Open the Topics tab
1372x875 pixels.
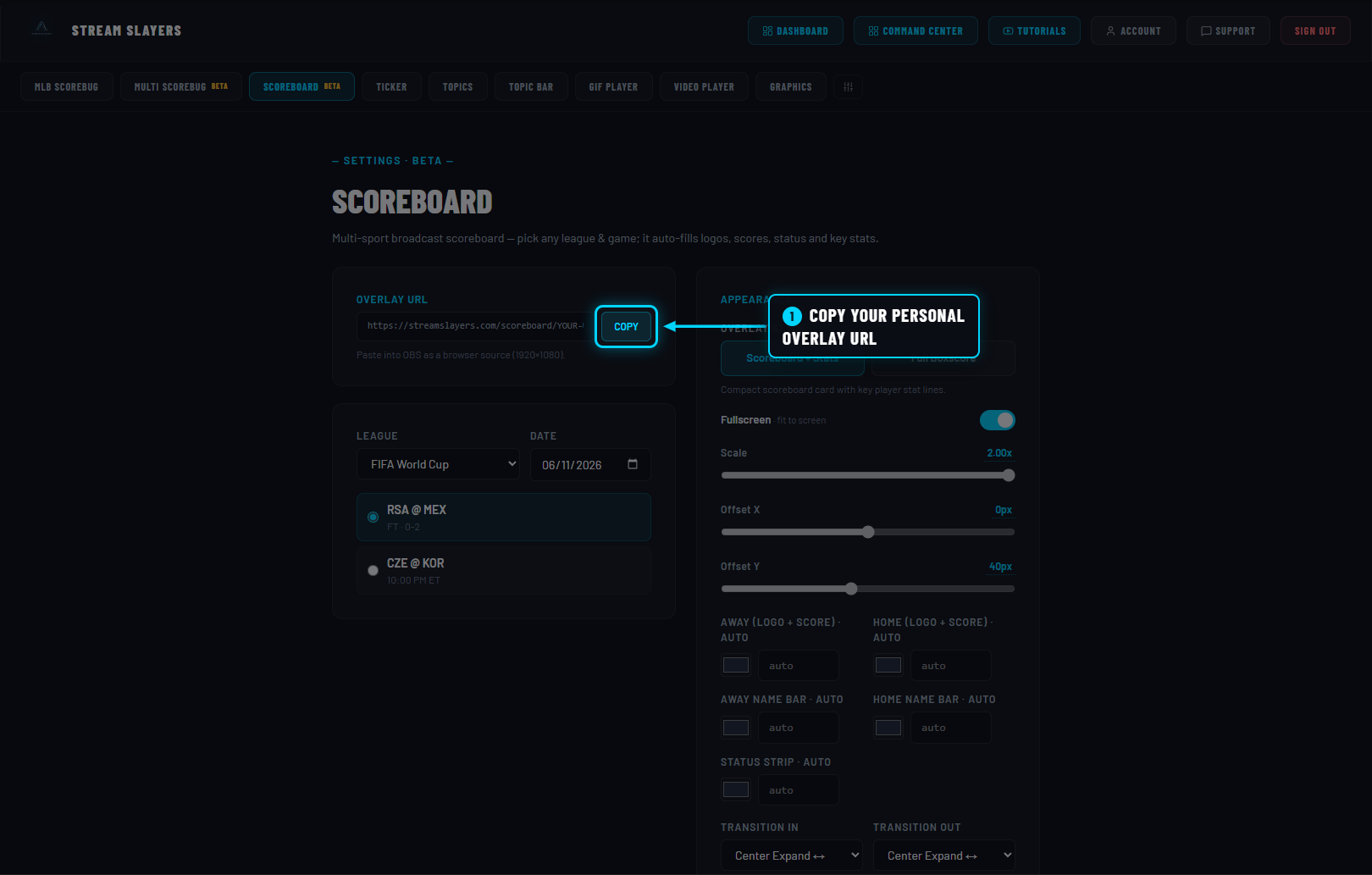457,86
